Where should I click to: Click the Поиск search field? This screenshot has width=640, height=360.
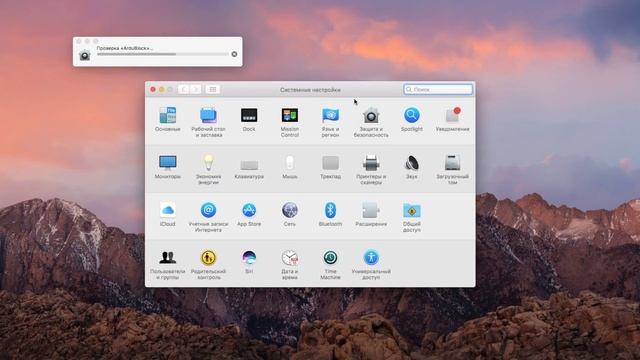438,89
